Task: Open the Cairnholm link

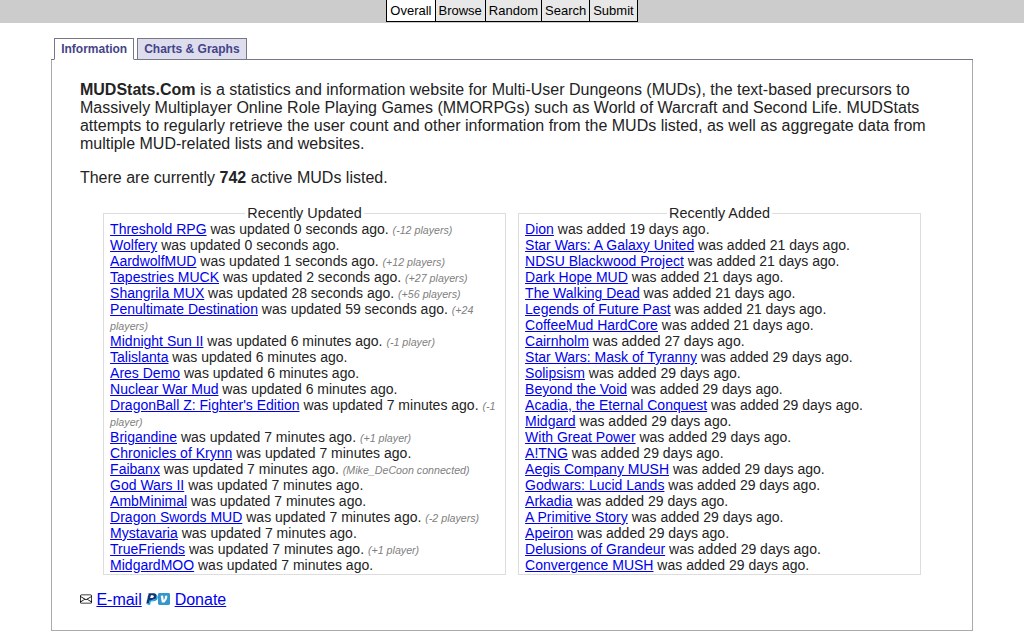Action: coord(556,342)
